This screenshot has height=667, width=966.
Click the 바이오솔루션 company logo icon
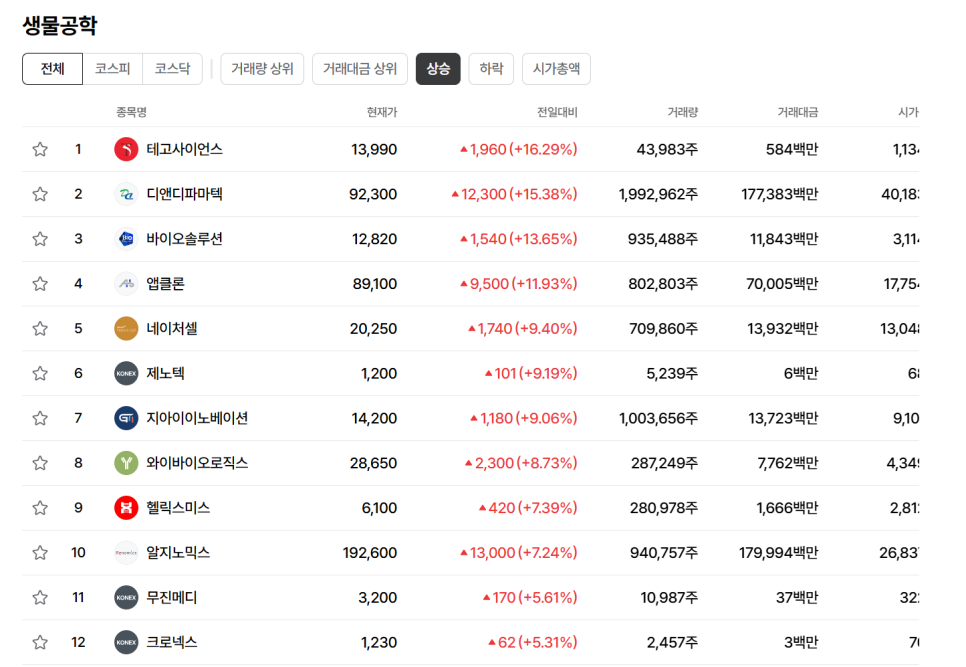126,239
